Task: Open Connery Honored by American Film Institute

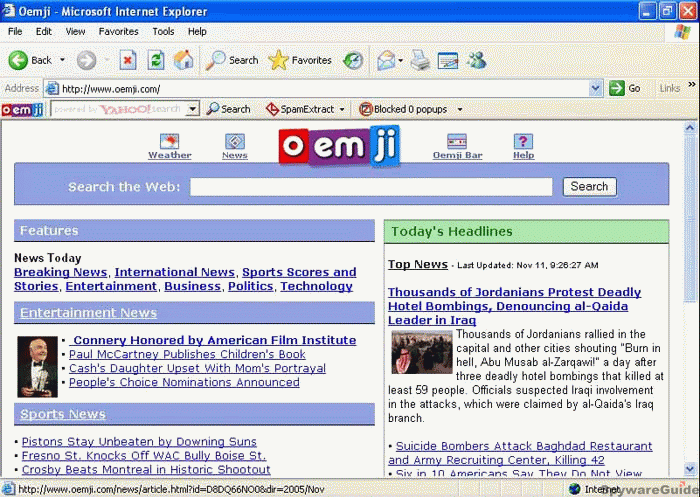Action: (x=212, y=340)
